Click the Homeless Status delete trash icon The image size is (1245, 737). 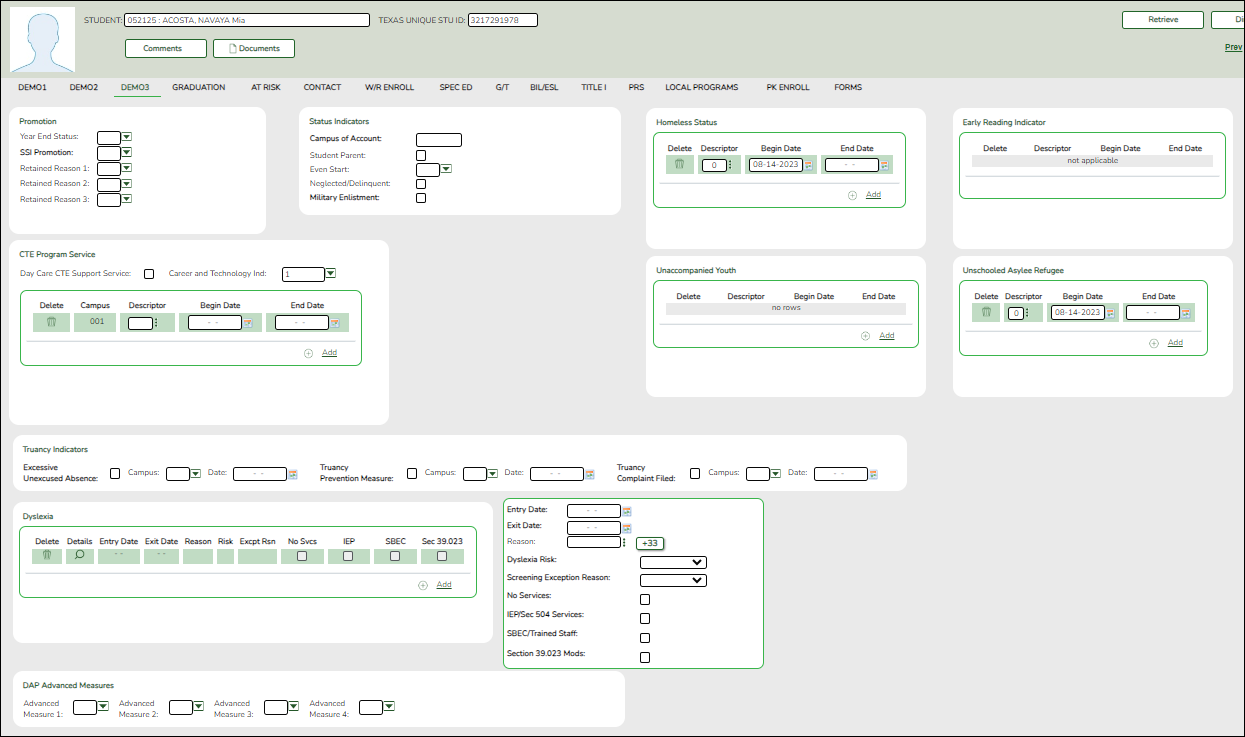tap(679, 165)
